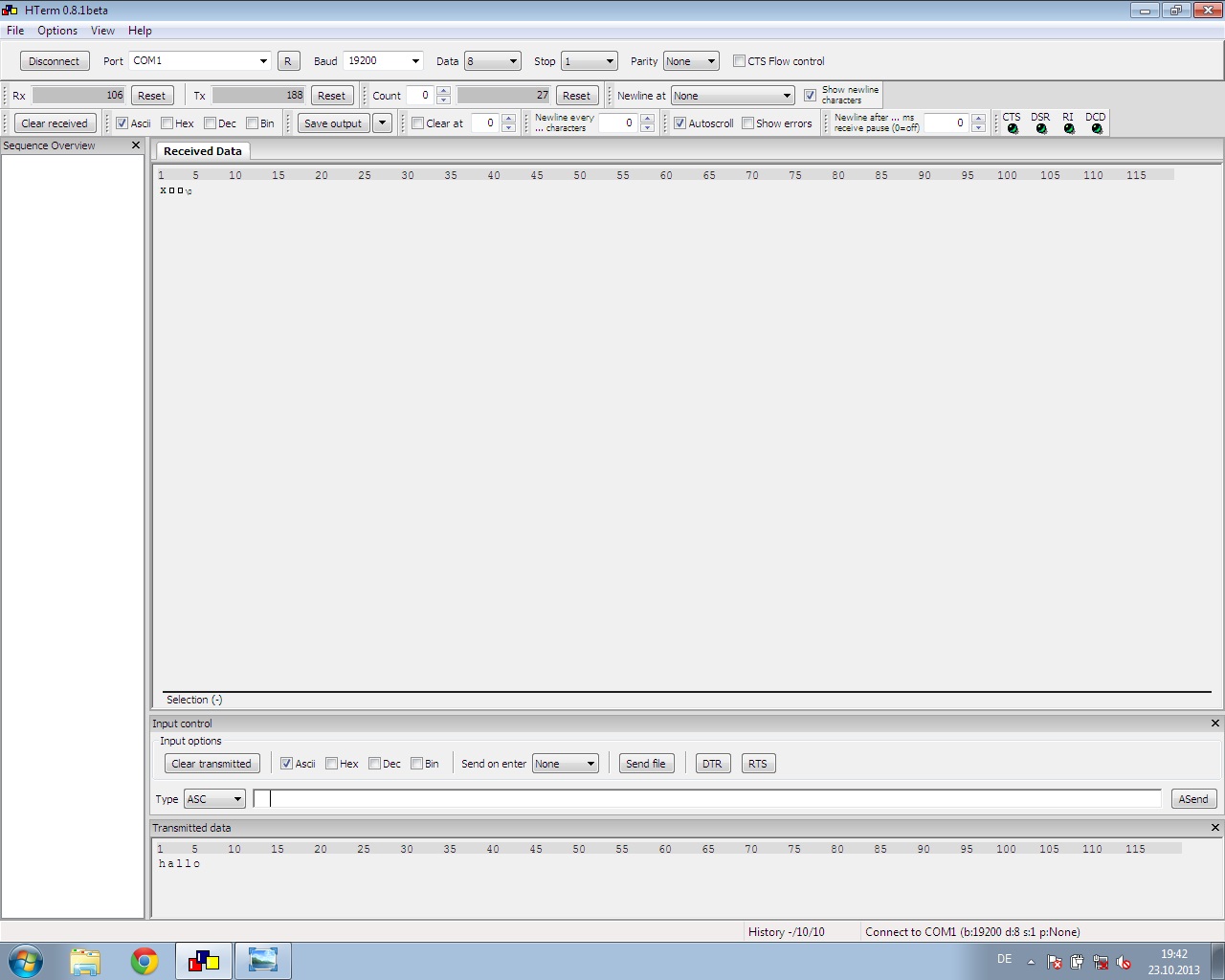Click the Save output button
Image resolution: width=1225 pixels, height=980 pixels.
(x=333, y=123)
